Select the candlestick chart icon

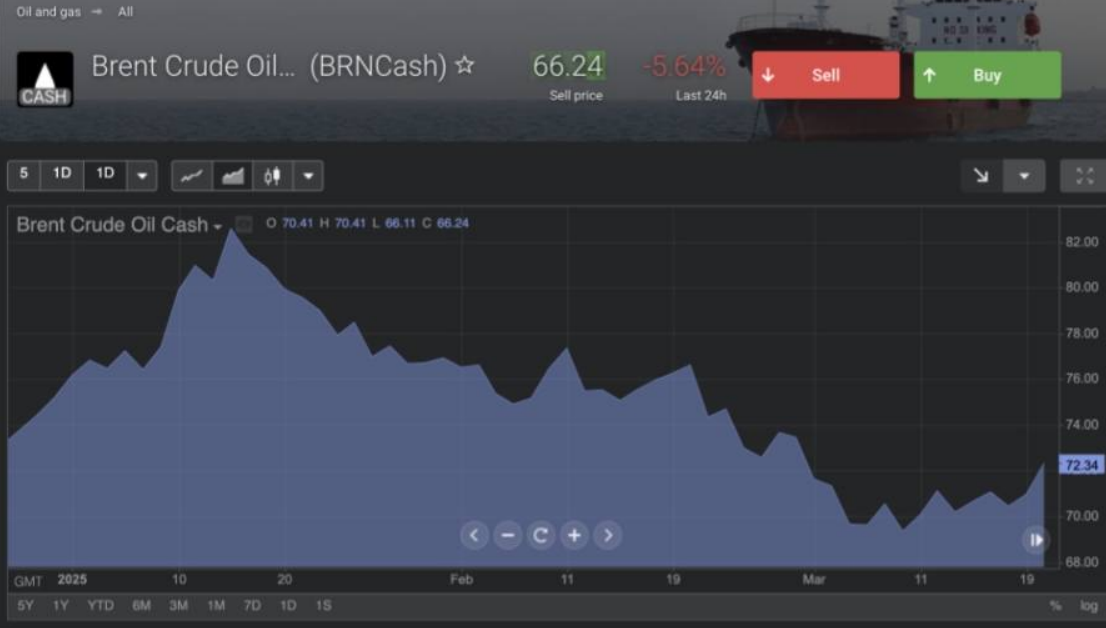pyautogui.click(x=272, y=176)
